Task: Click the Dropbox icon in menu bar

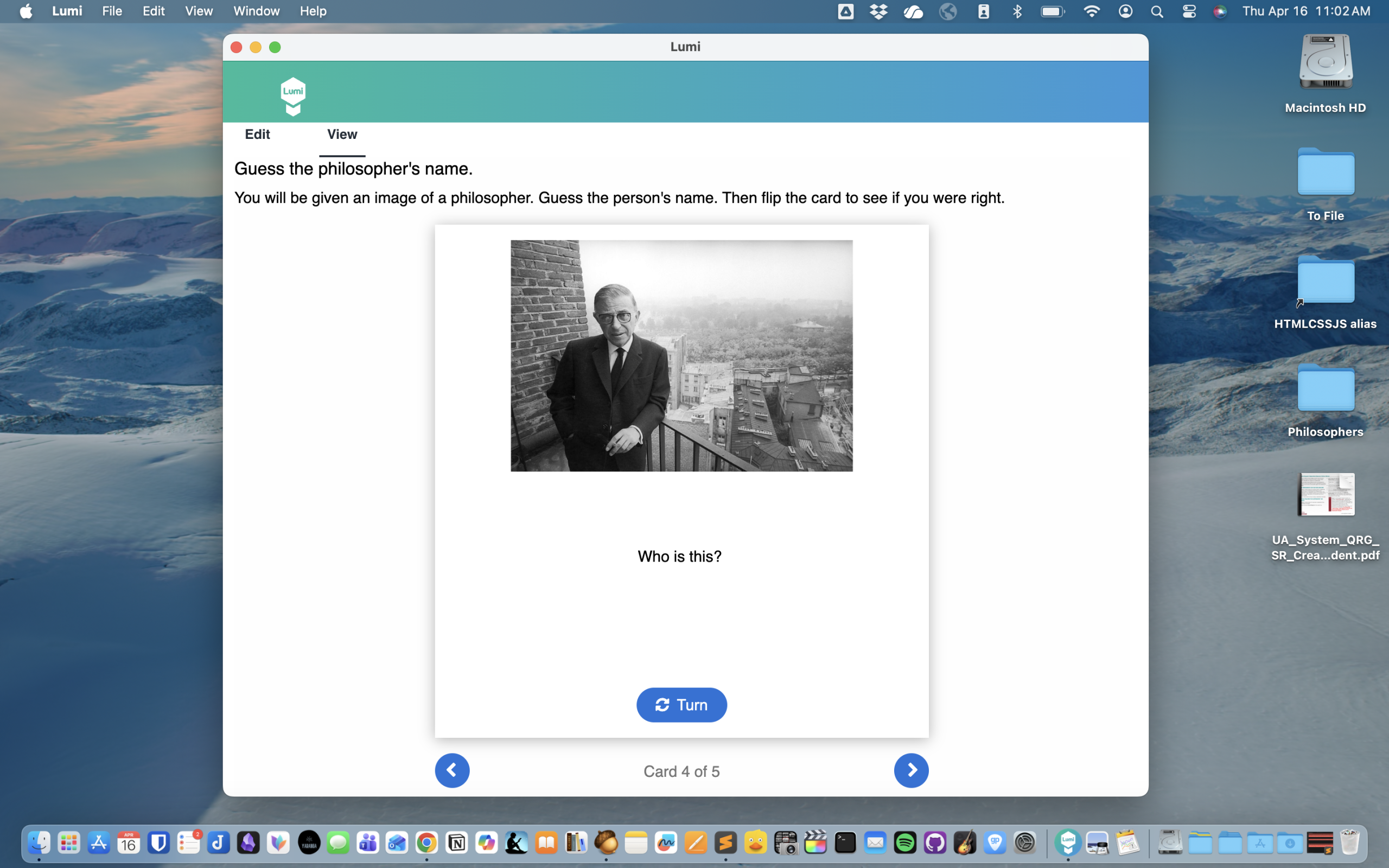Action: tap(878, 11)
